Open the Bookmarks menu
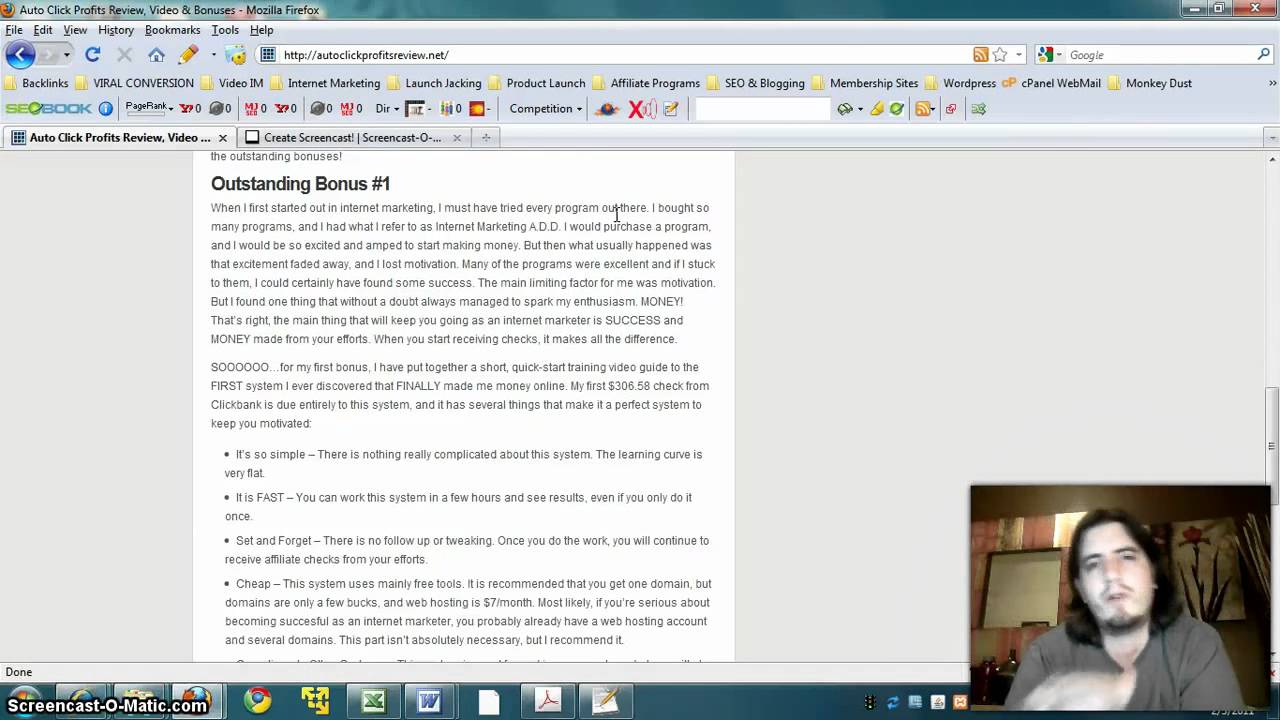The image size is (1280, 720). [172, 30]
